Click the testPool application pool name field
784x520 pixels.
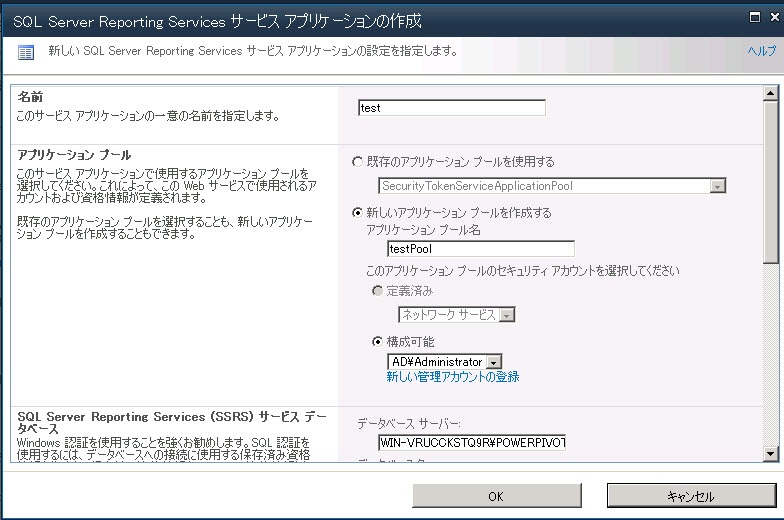[481, 248]
